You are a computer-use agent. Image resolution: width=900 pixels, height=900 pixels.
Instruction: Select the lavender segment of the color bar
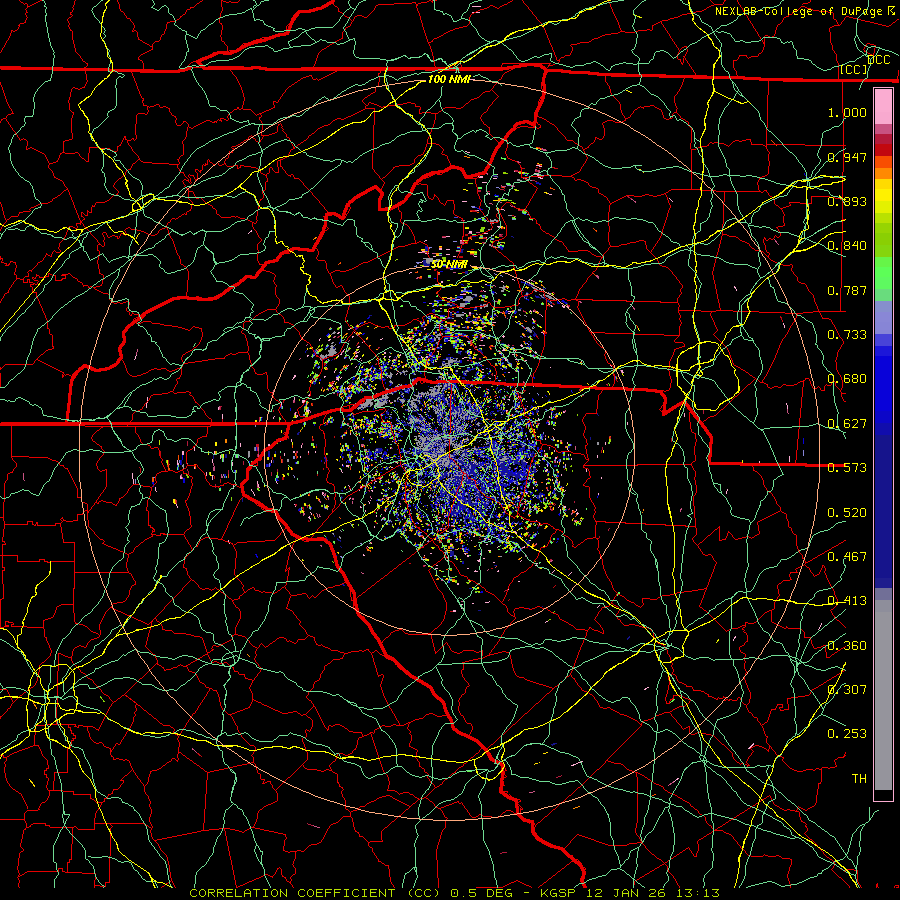[x=883, y=318]
